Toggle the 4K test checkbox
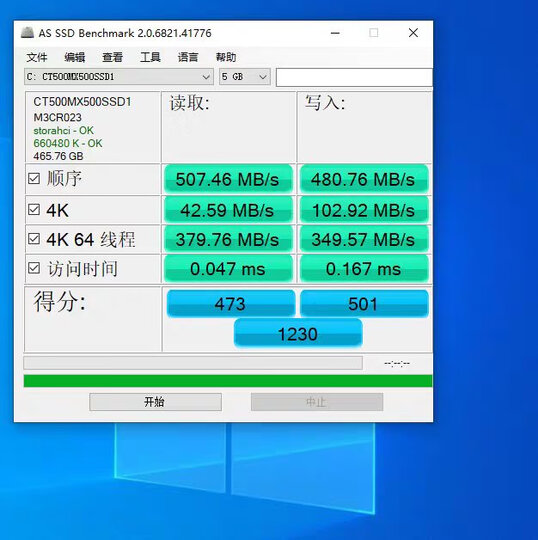The height and width of the screenshot is (540, 538). point(34,209)
